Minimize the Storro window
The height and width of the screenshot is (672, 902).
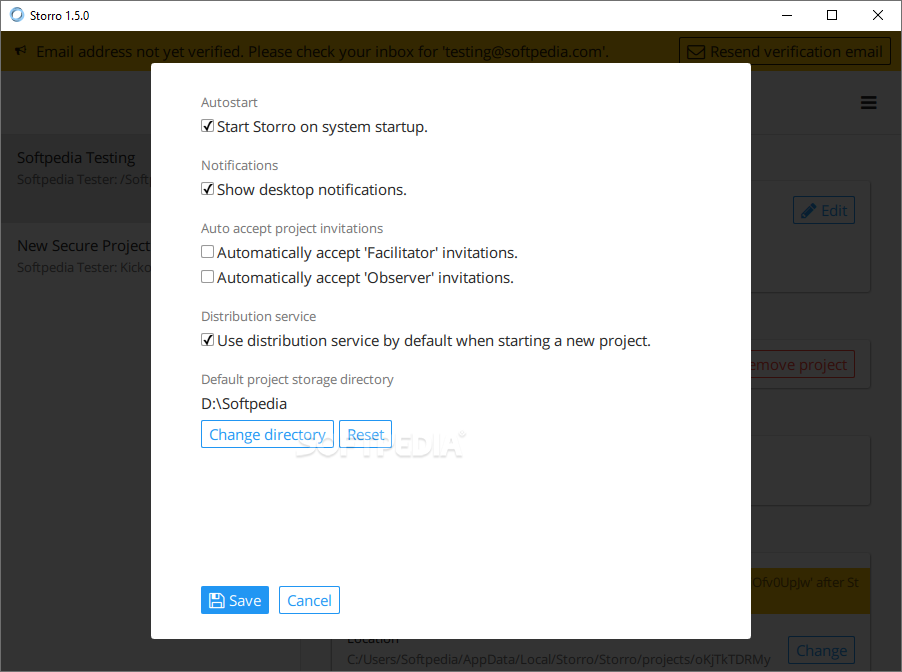pos(787,16)
